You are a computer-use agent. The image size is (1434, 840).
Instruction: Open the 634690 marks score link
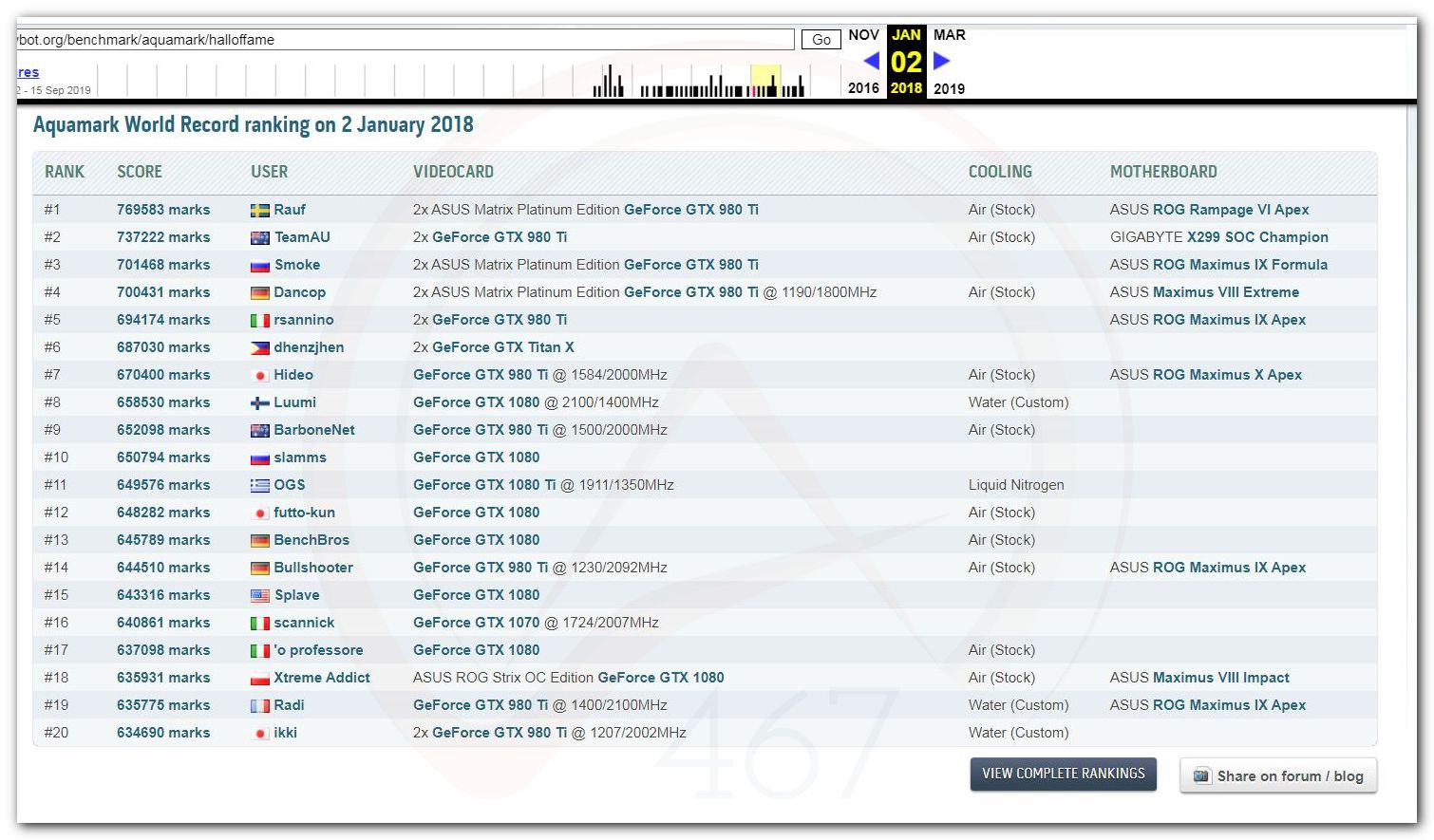pyautogui.click(x=163, y=733)
